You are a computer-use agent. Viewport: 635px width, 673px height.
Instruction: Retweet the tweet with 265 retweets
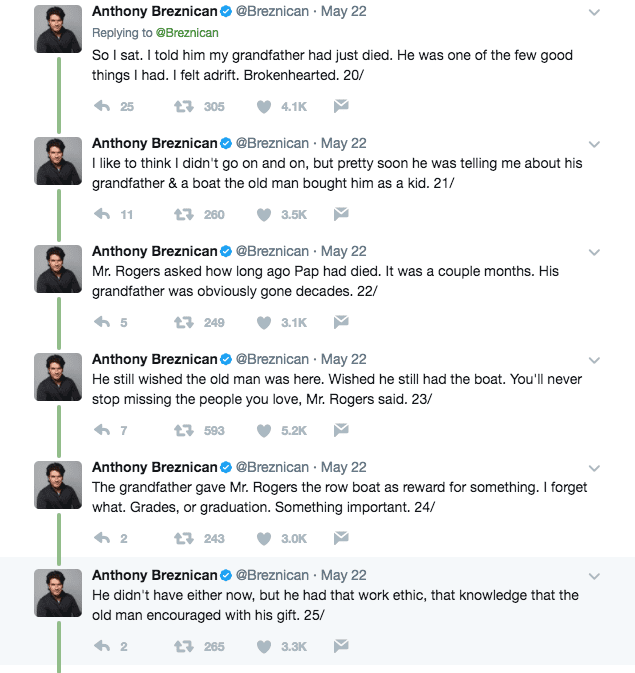click(x=183, y=646)
